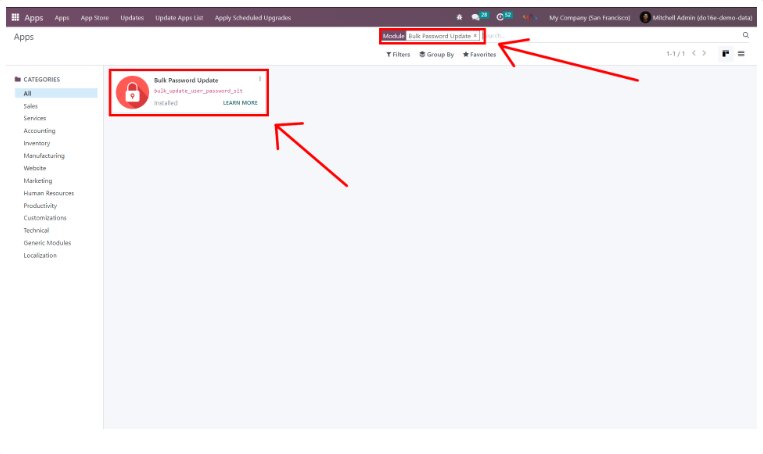This screenshot has height=454, width=763.
Task: Select the Human Resources category
Action: point(49,193)
